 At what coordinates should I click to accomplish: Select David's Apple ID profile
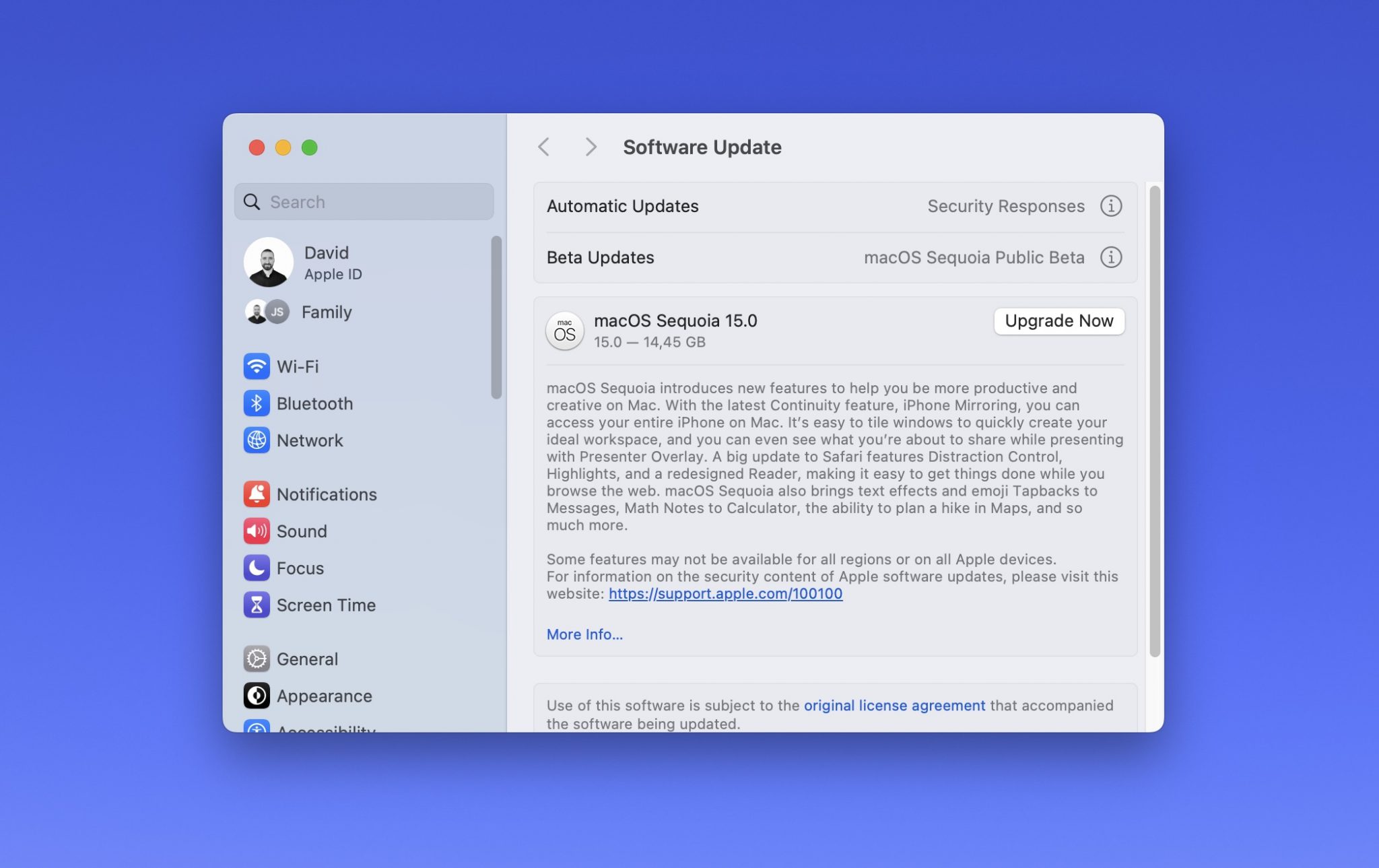327,262
